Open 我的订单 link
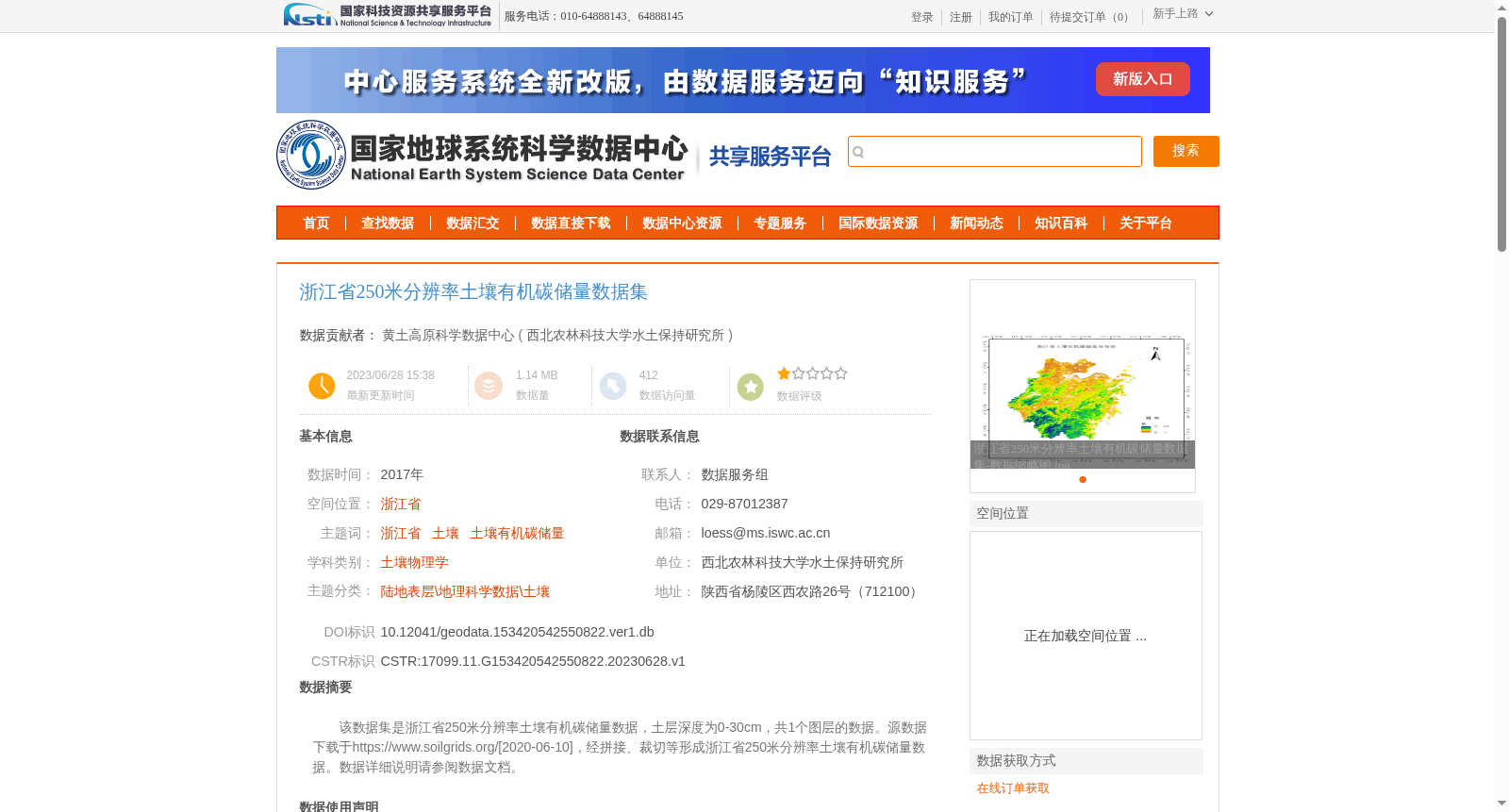 tap(1011, 17)
